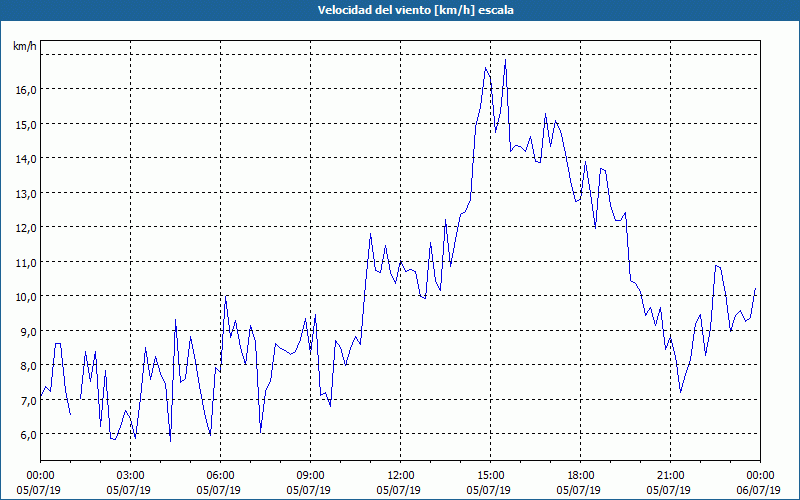Viewport: 800px width, 500px height.
Task: Select the '05/07/19' date under 12:00
Action: [398, 490]
